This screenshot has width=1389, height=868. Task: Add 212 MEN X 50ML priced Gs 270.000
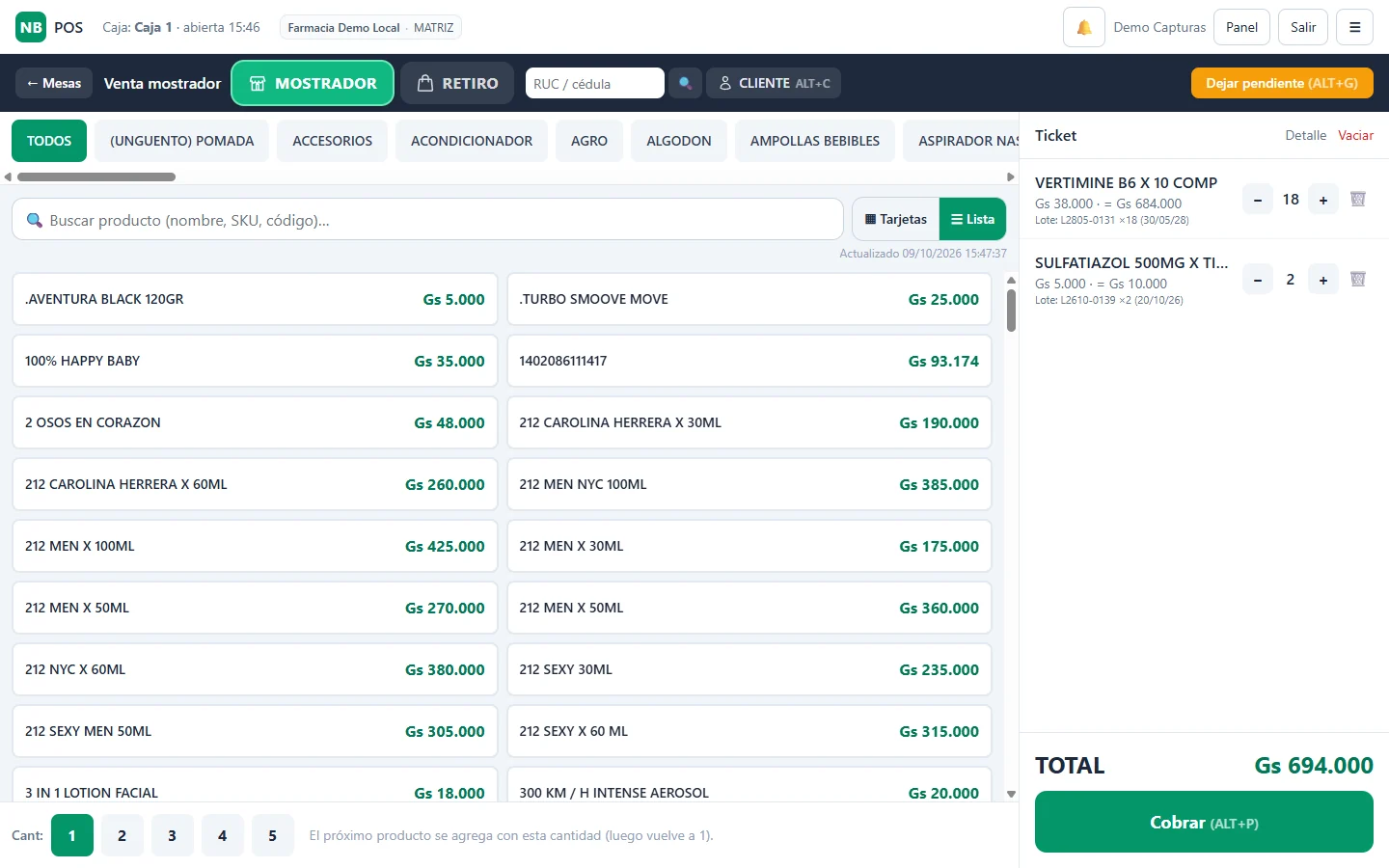point(255,608)
